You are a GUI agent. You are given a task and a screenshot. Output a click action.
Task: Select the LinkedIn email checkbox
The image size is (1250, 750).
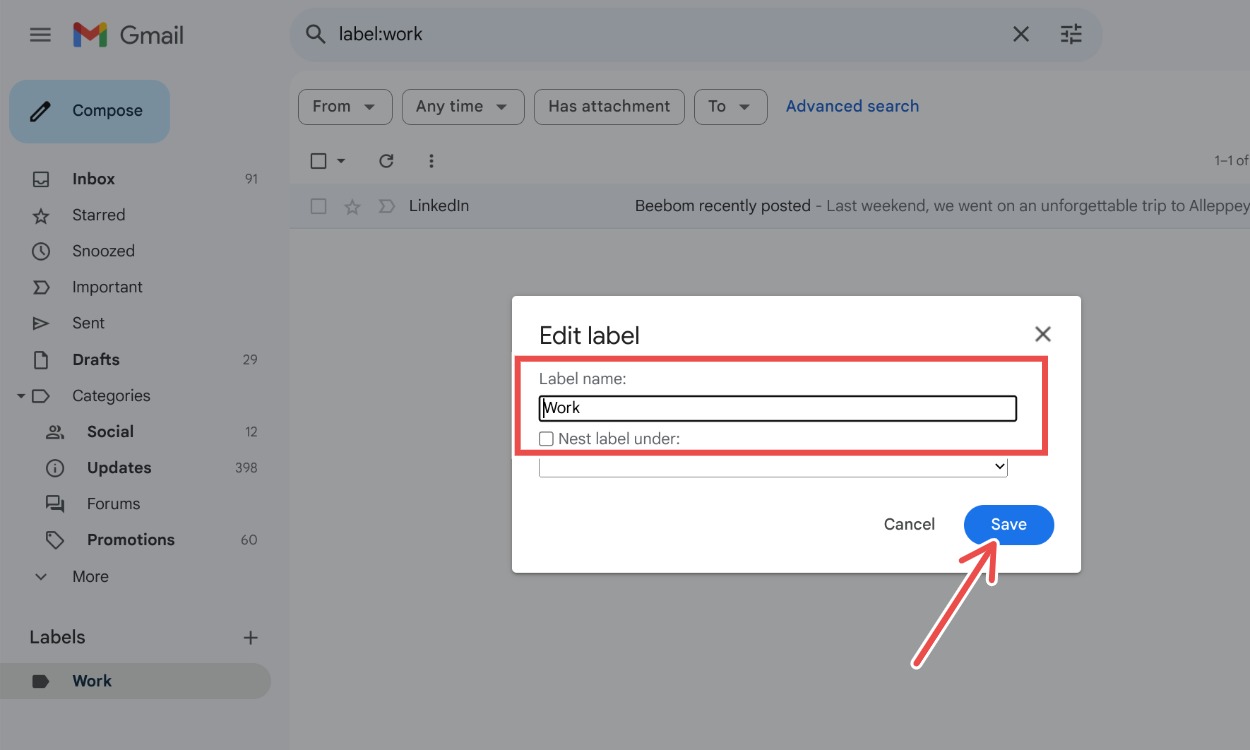tap(318, 205)
